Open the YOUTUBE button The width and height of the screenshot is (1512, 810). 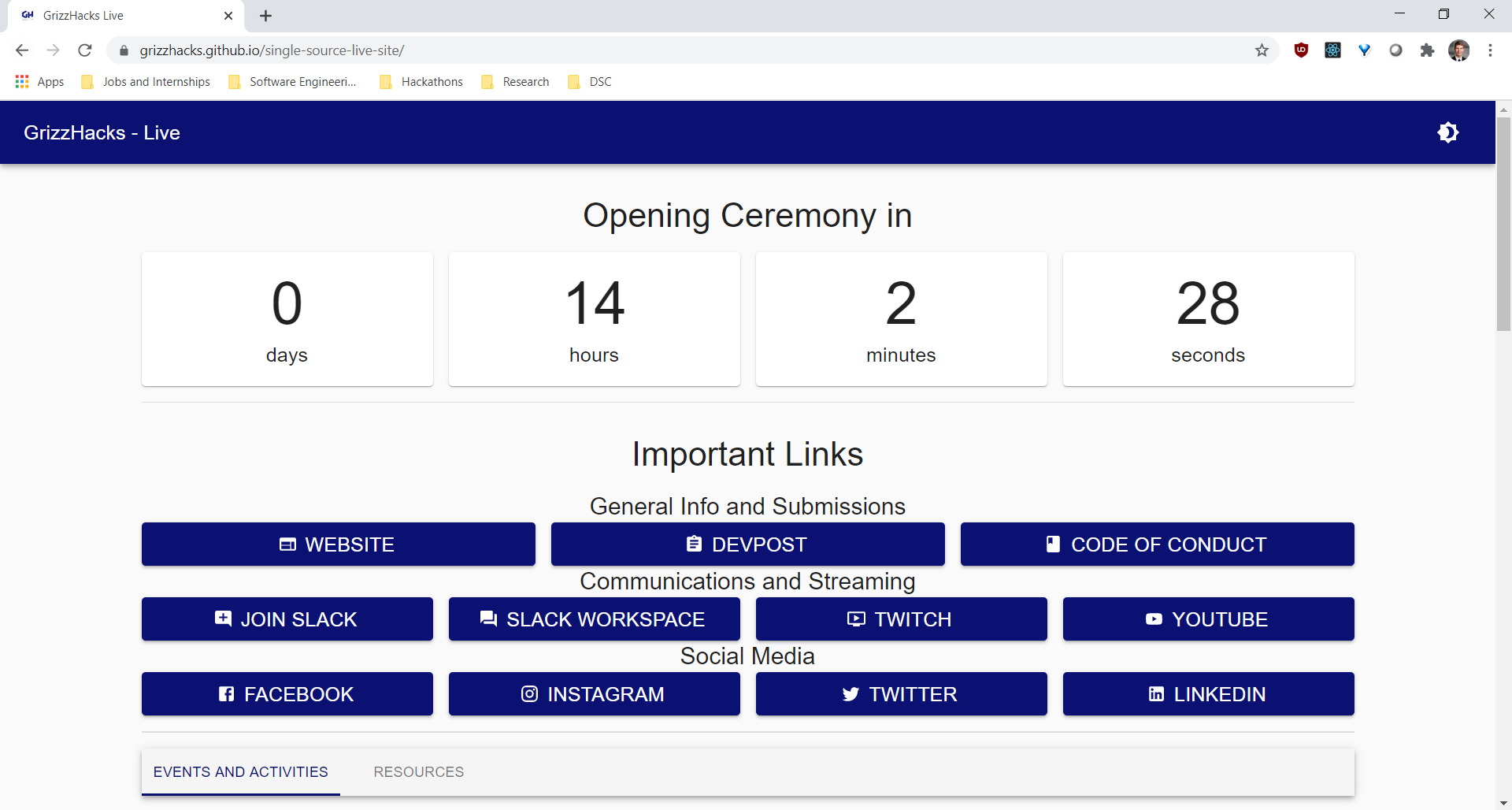(1209, 619)
